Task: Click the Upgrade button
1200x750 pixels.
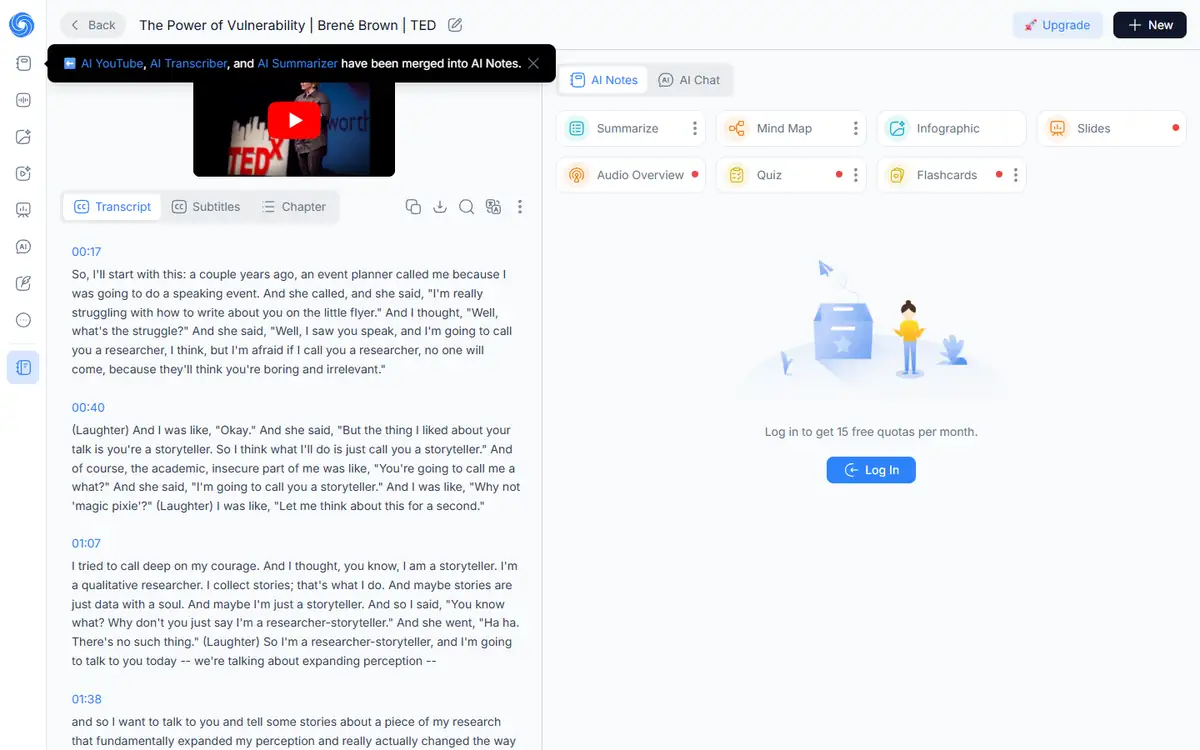Action: point(1058,25)
